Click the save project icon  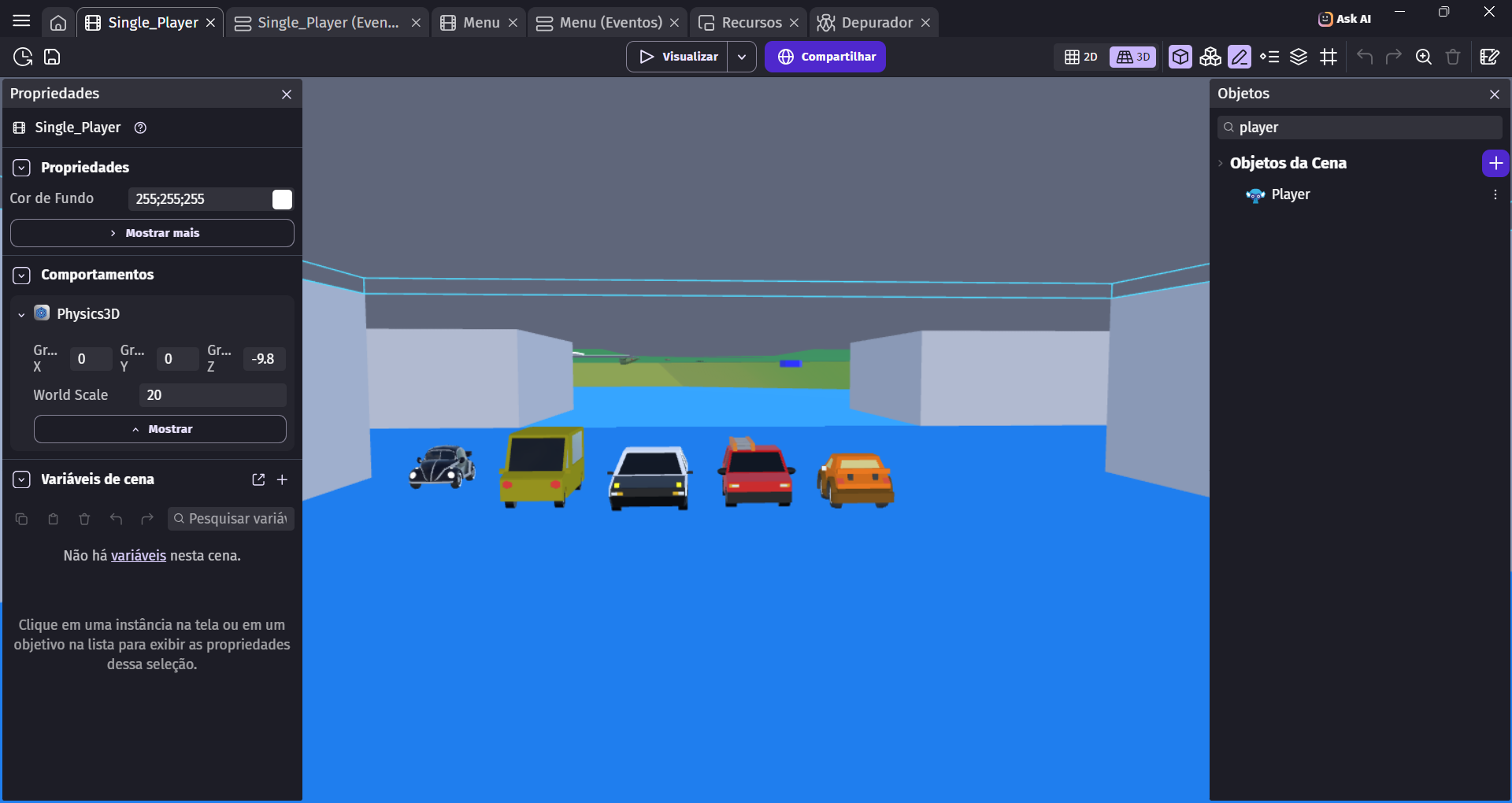pos(52,57)
